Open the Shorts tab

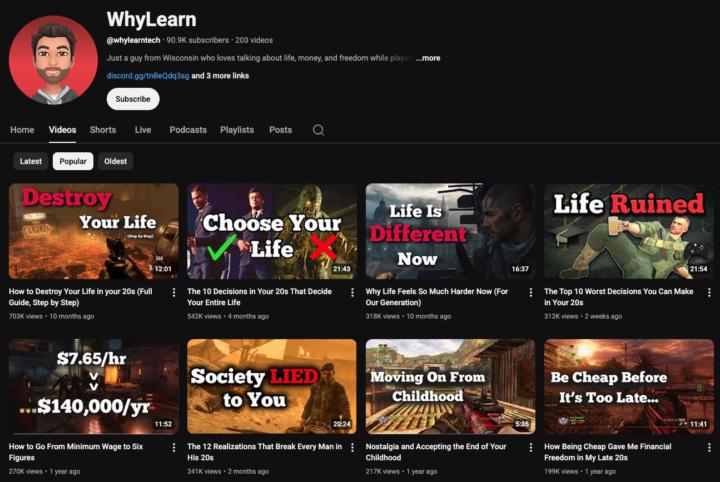103,130
